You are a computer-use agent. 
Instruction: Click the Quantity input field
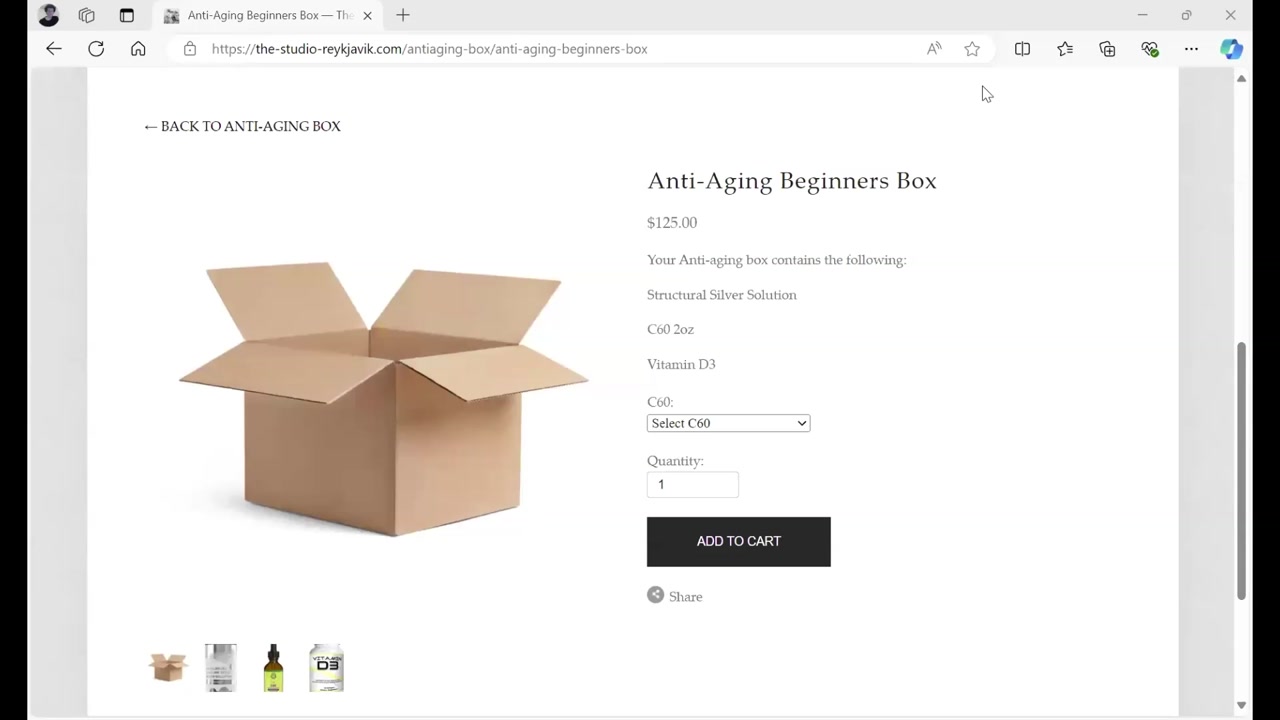(x=692, y=485)
